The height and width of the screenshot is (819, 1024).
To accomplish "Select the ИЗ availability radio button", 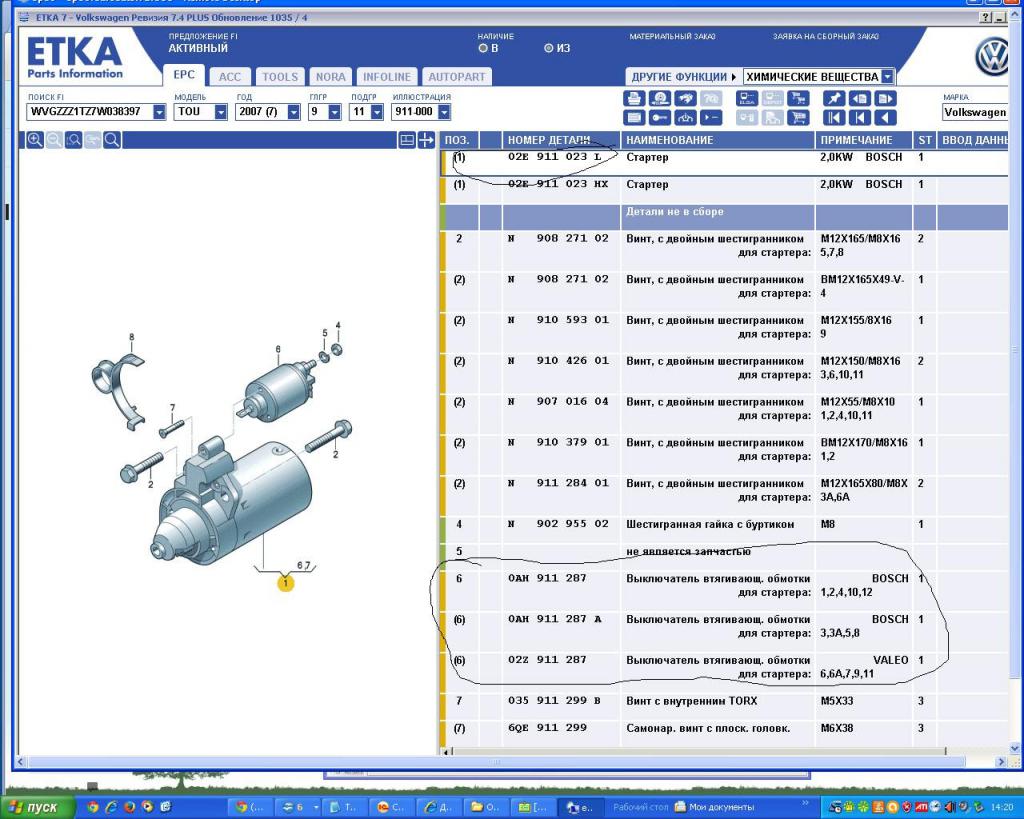I will point(549,48).
